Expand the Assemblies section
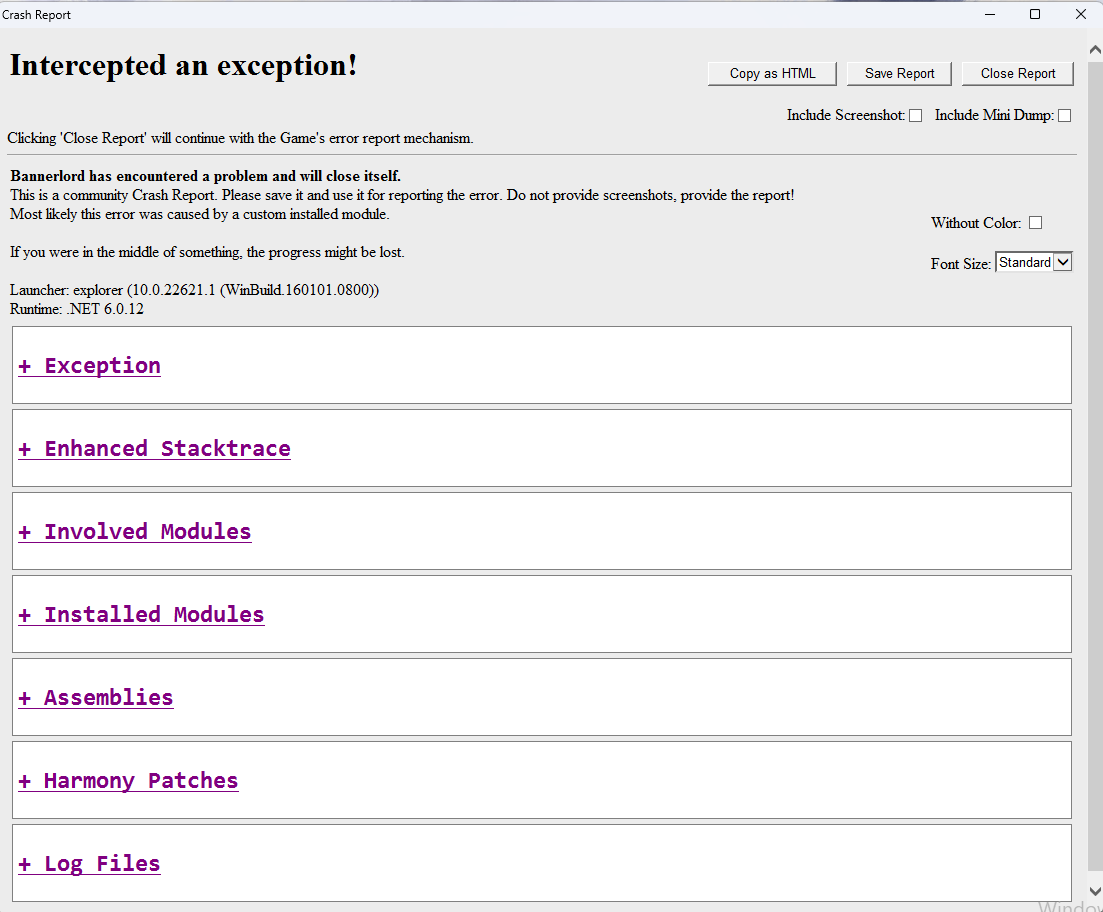 [96, 698]
